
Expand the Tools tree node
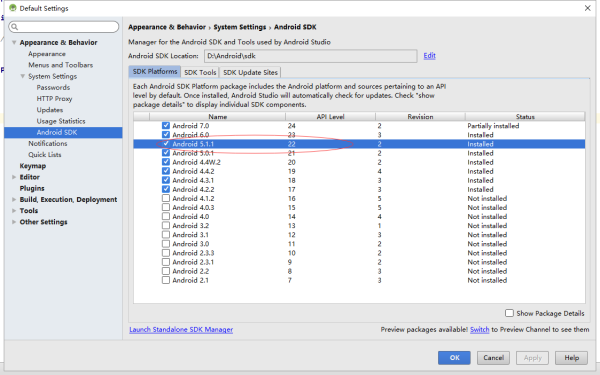tap(14, 211)
